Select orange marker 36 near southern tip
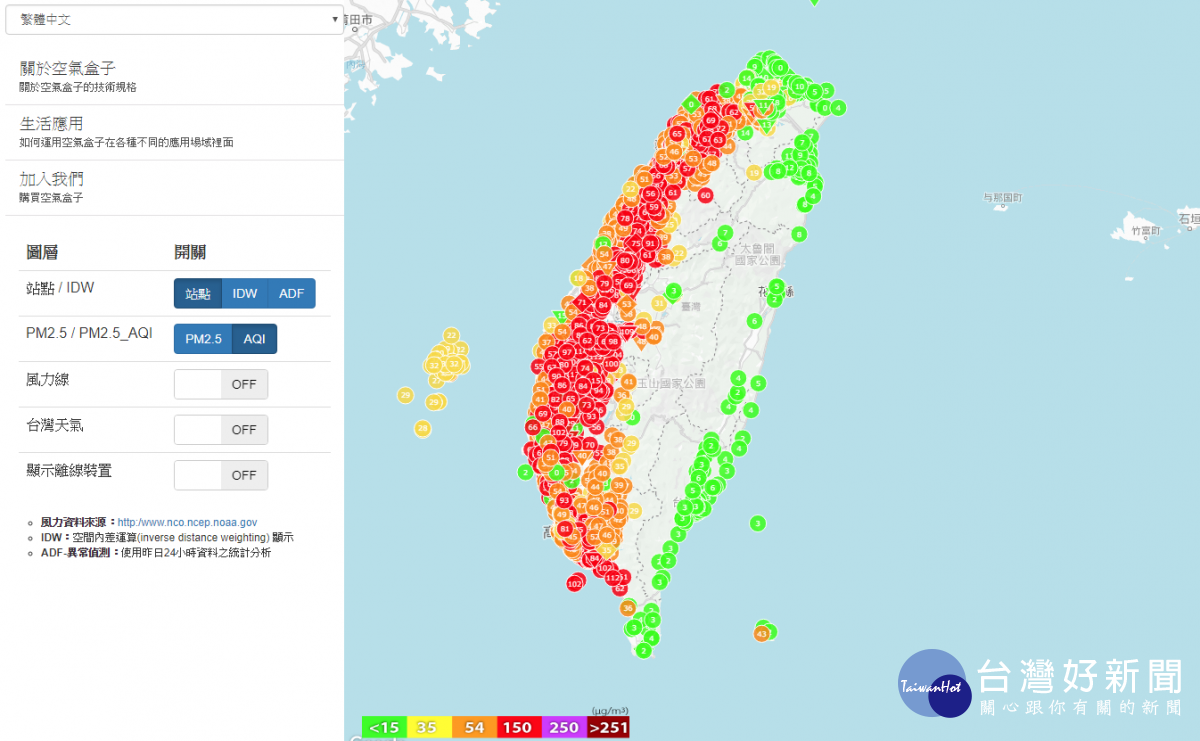The image size is (1200, 741). coord(628,608)
